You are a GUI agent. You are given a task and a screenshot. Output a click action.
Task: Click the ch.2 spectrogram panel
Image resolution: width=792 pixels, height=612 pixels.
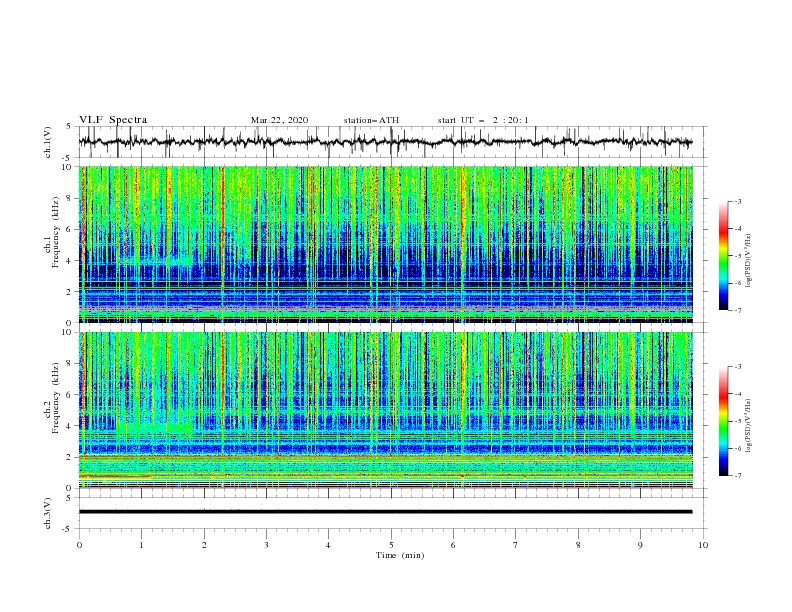pos(385,410)
